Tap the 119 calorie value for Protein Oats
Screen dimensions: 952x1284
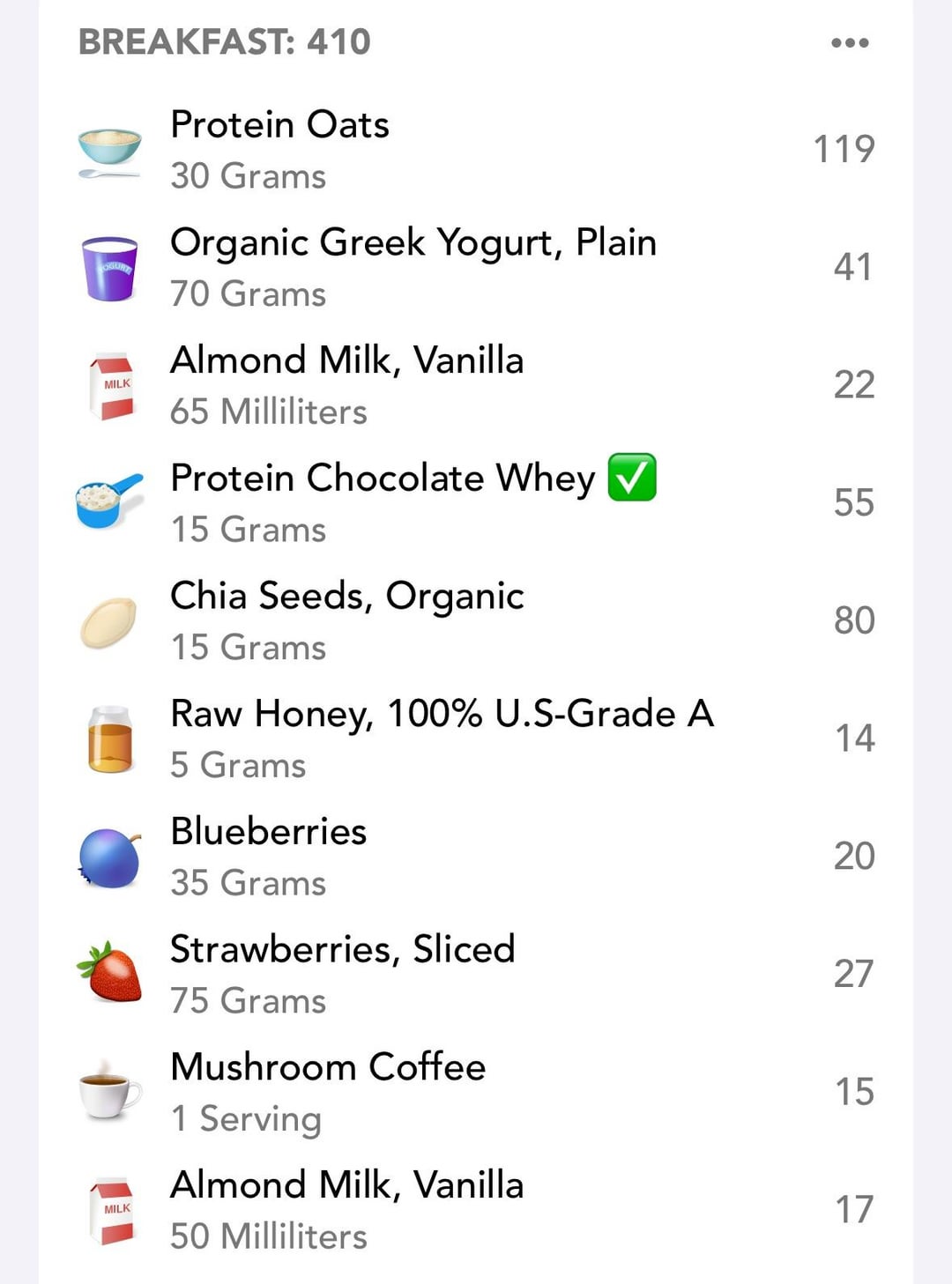point(844,149)
